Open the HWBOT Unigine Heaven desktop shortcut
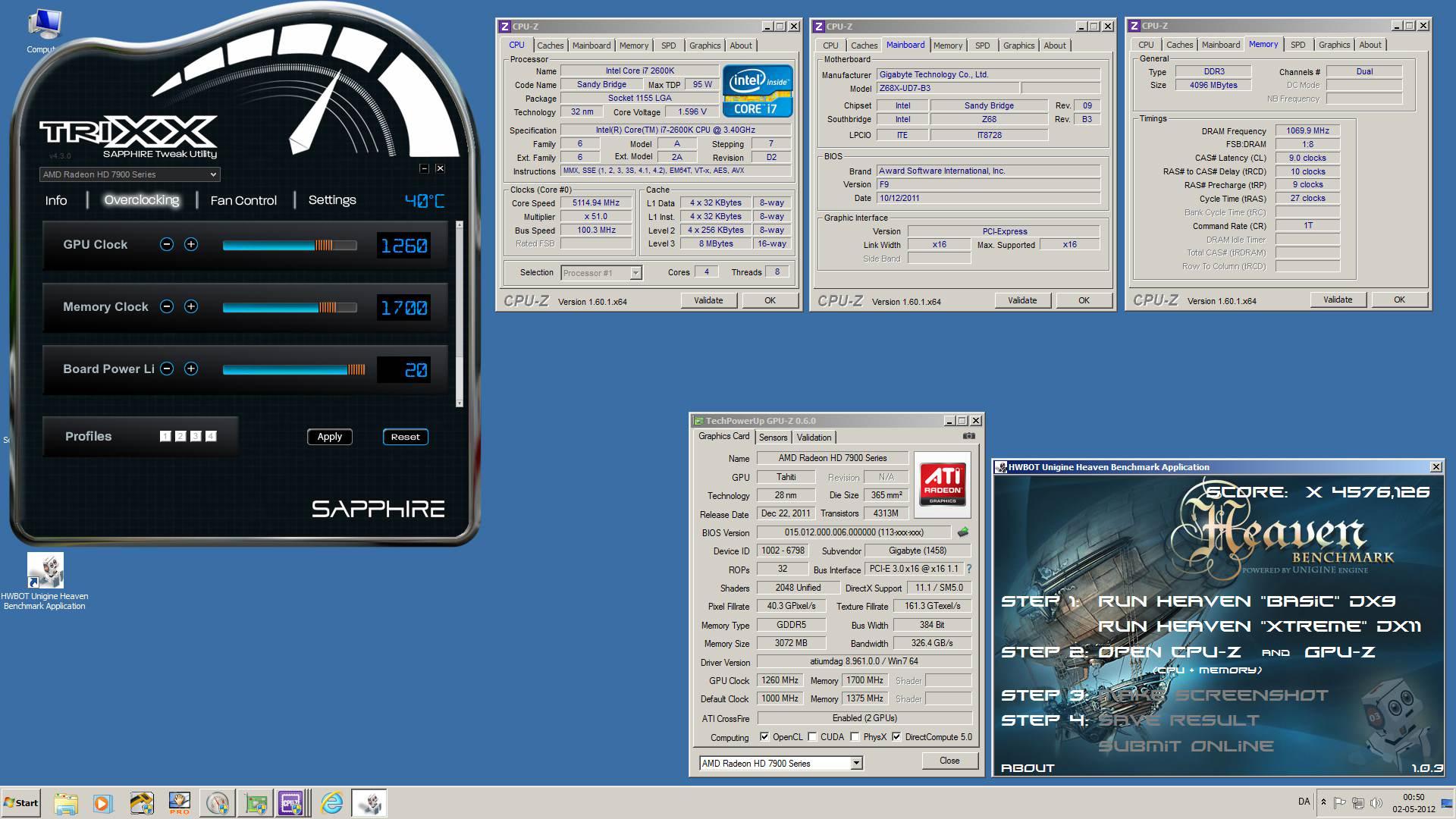 point(45,581)
